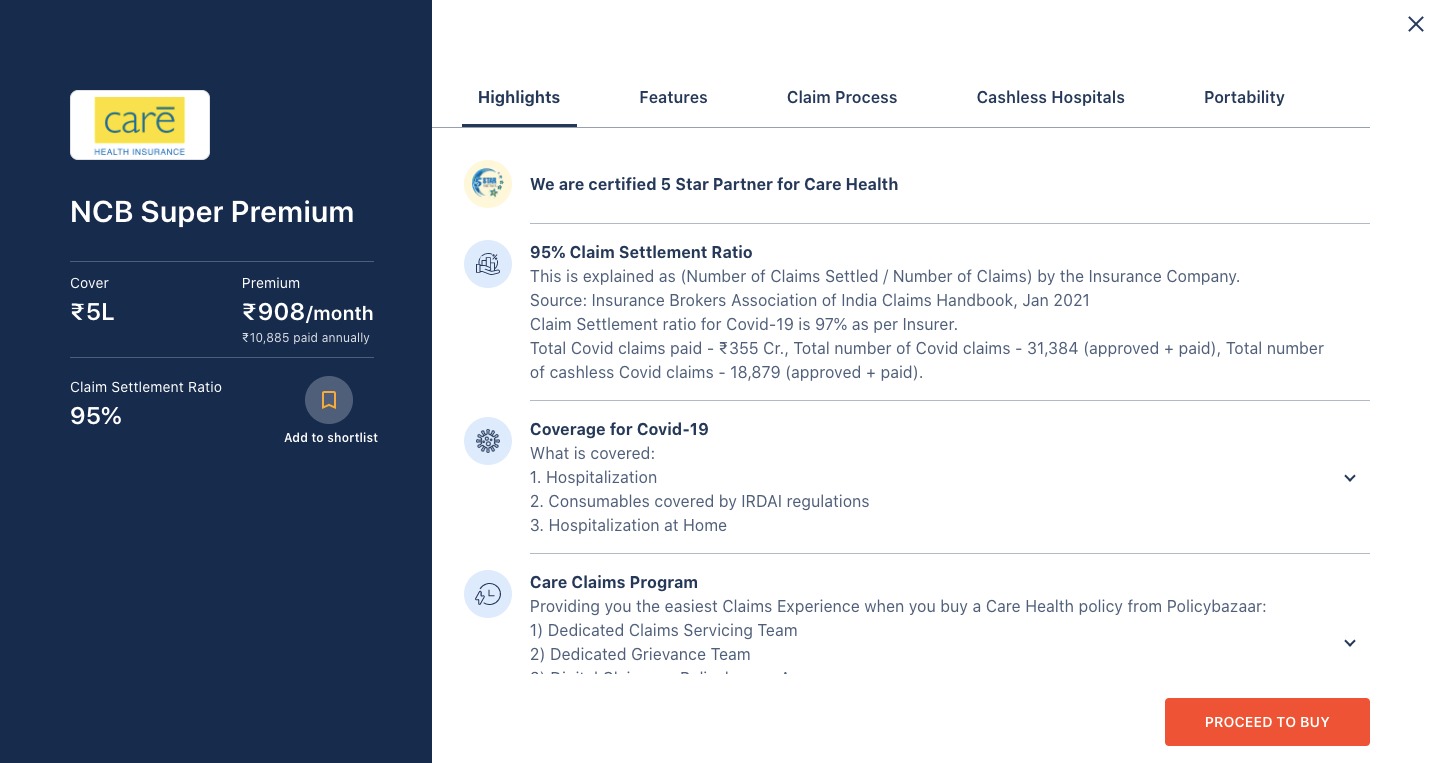Click the ₹10,885 paid annually text

[x=306, y=338]
